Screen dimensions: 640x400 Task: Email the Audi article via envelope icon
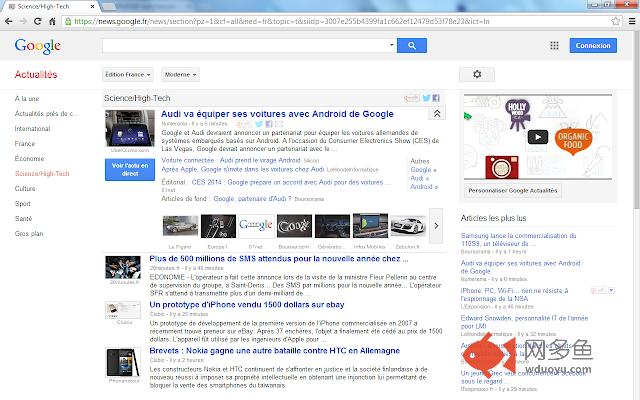pyautogui.click(x=279, y=124)
